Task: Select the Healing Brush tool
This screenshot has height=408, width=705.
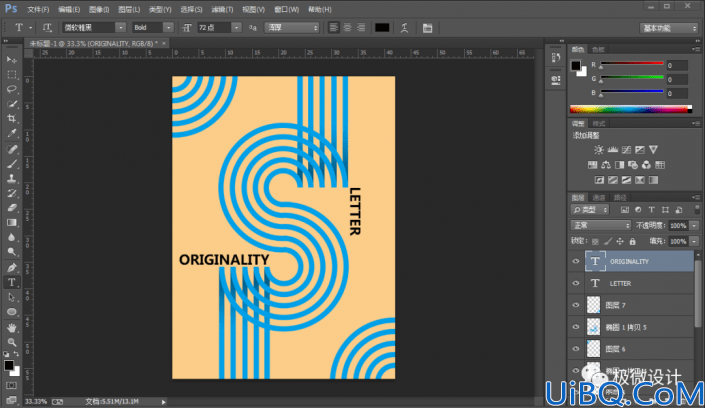Action: [12, 149]
